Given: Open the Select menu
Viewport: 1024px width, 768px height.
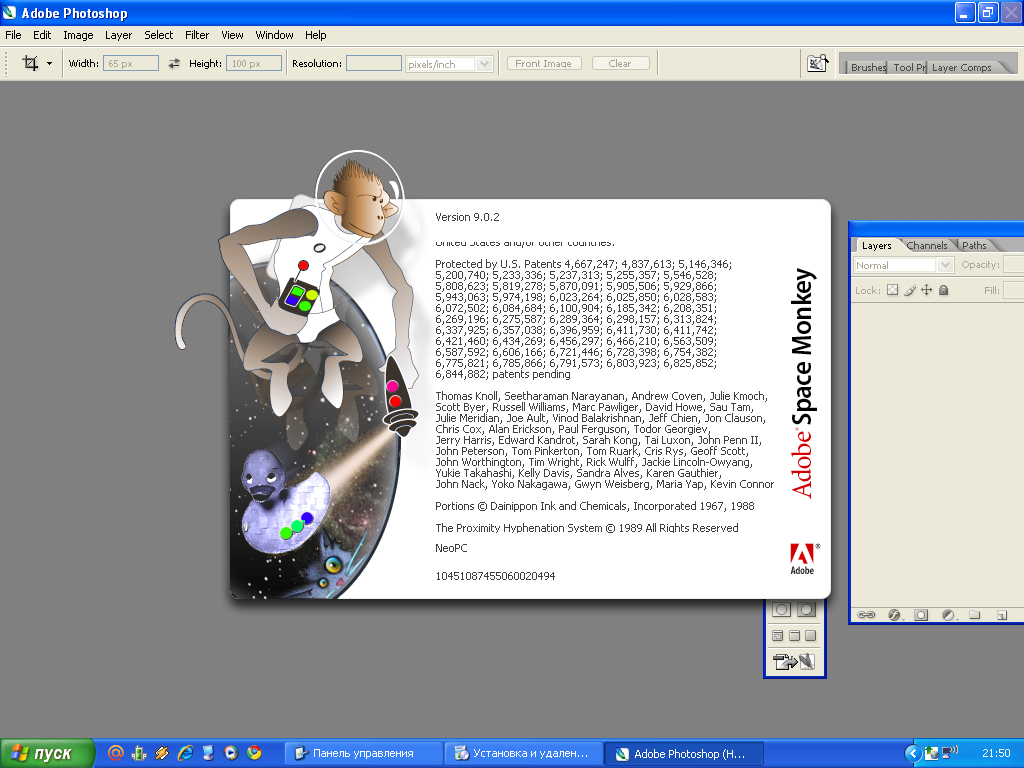Looking at the screenshot, I should (159, 35).
